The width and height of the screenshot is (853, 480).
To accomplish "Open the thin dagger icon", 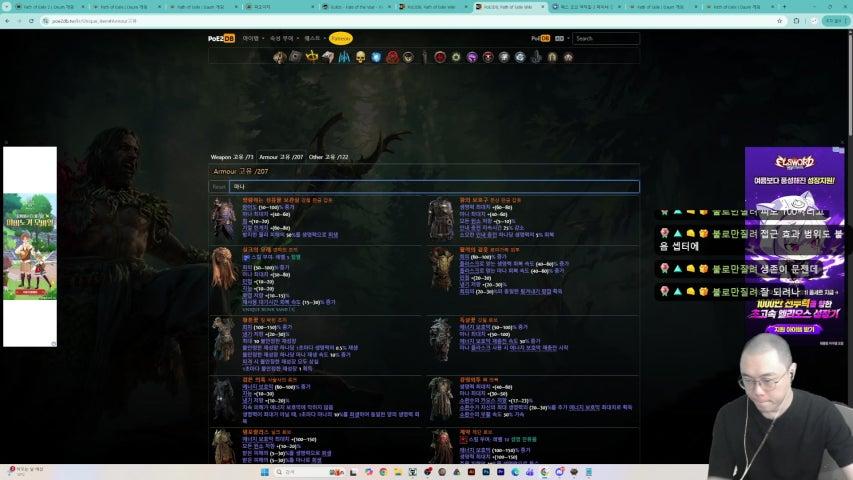I will pos(424,57).
